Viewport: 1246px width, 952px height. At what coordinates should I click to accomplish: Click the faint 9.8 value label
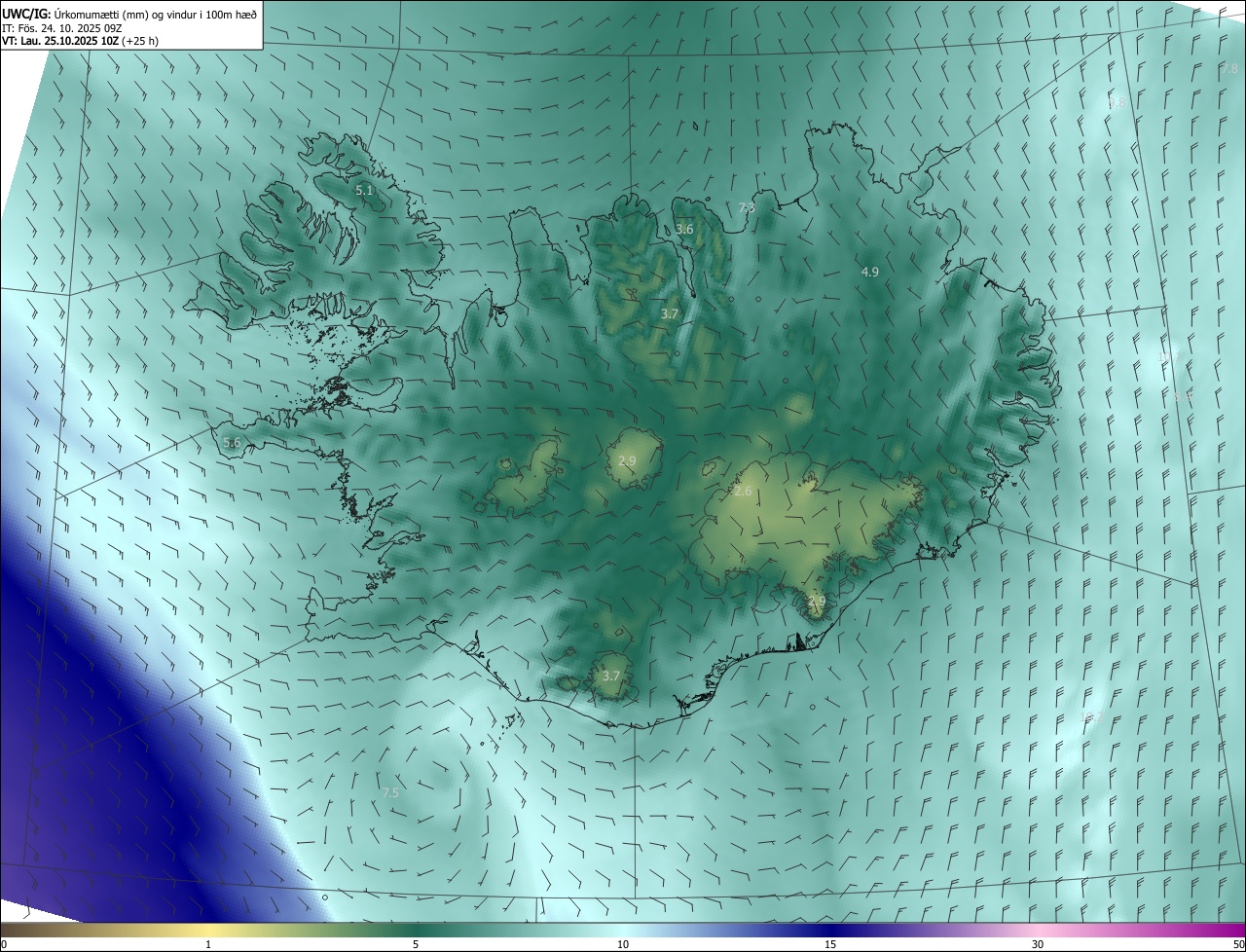click(1117, 102)
